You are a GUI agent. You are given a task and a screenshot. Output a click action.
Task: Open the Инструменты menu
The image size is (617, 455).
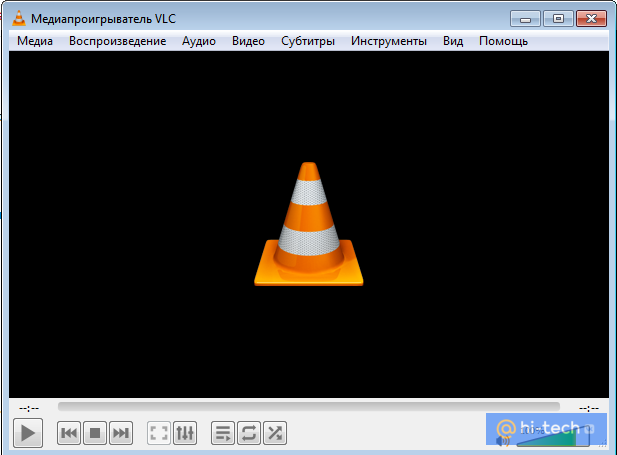pyautogui.click(x=389, y=41)
